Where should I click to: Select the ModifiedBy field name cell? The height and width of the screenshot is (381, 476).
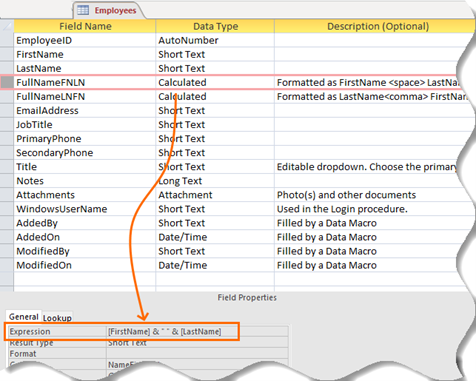point(85,251)
